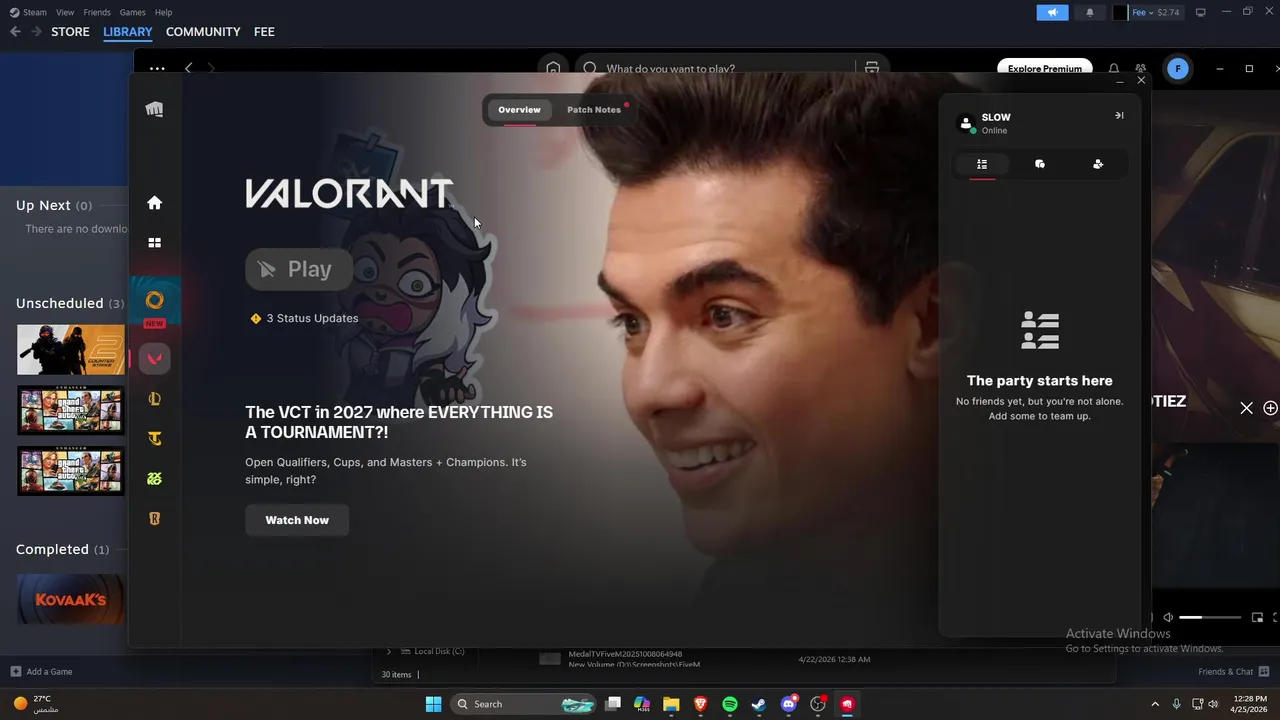Viewport: 1280px width, 720px height.
Task: Show hidden system tray icons
Action: [x=1155, y=704]
